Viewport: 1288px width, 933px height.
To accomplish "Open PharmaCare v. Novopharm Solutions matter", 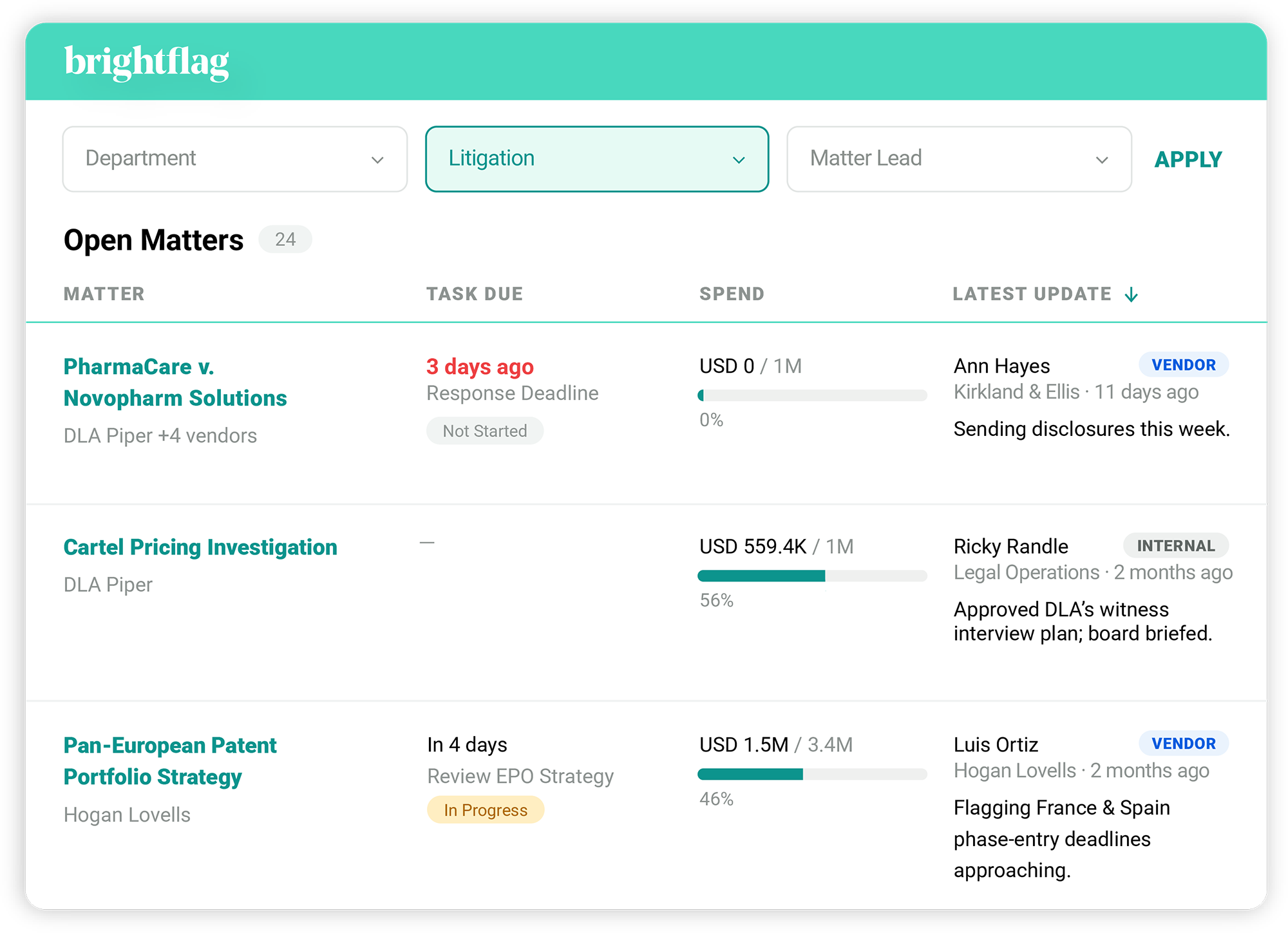I will click(x=175, y=382).
